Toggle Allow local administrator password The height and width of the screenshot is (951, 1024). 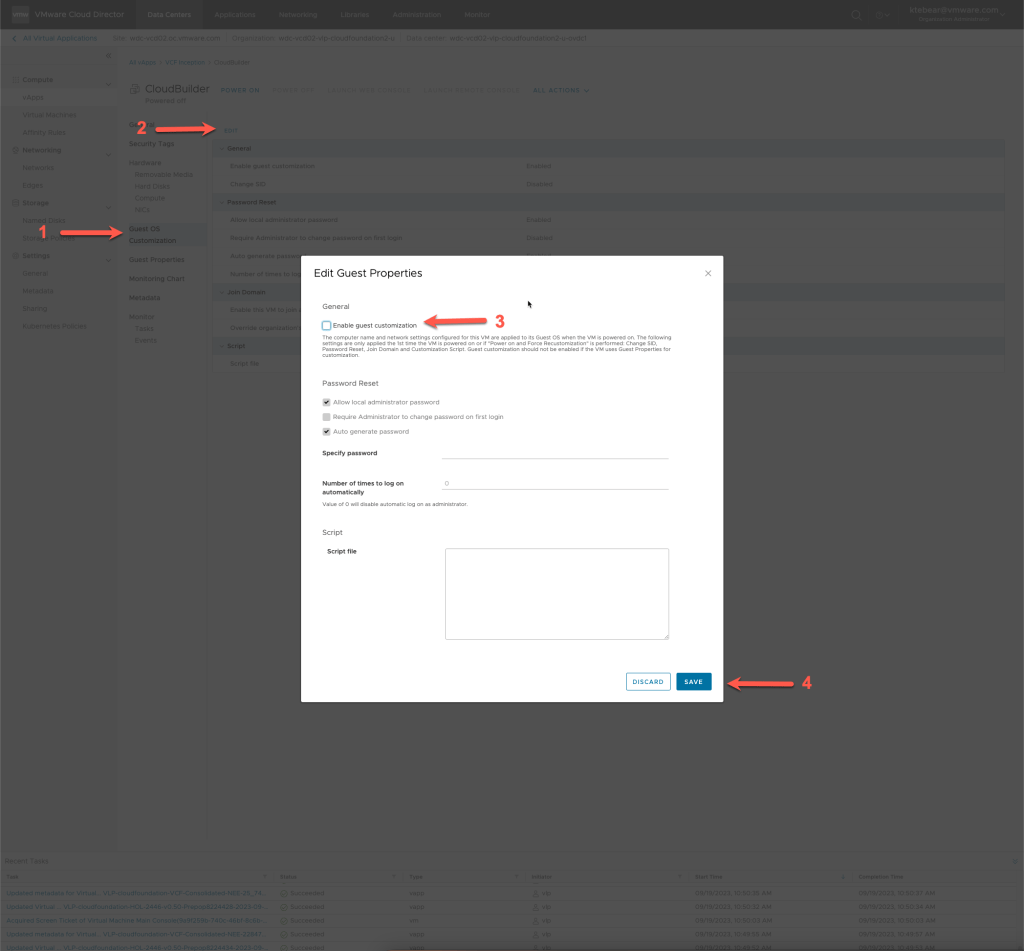point(327,402)
